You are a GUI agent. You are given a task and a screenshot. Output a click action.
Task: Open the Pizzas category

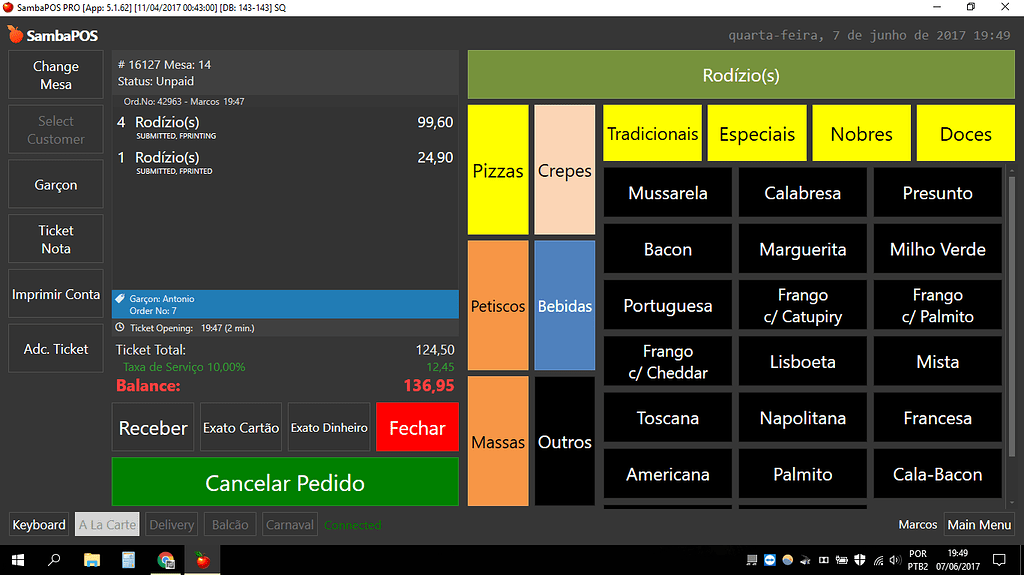point(498,171)
